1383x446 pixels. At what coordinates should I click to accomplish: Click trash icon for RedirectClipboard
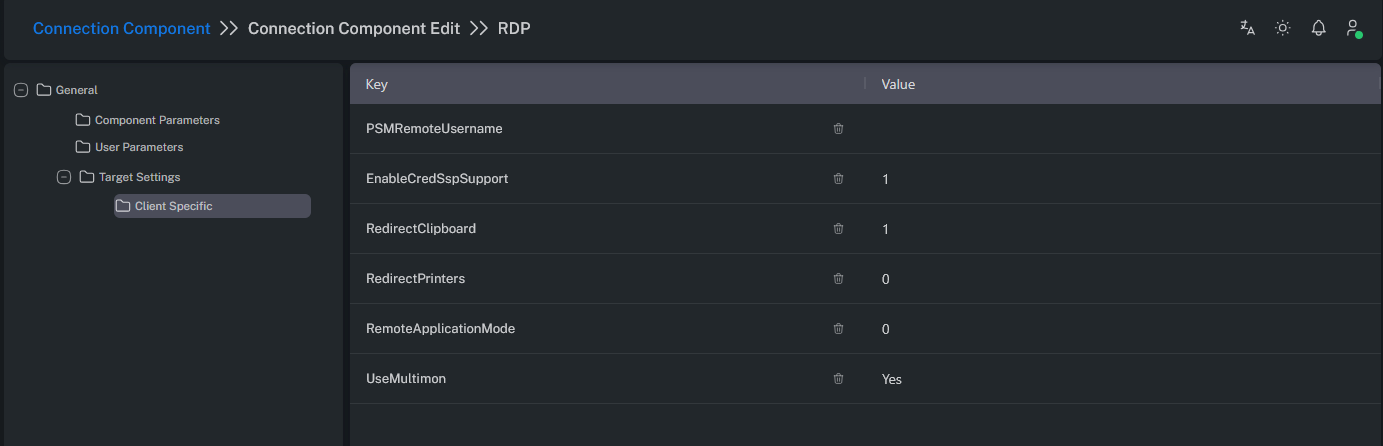838,229
